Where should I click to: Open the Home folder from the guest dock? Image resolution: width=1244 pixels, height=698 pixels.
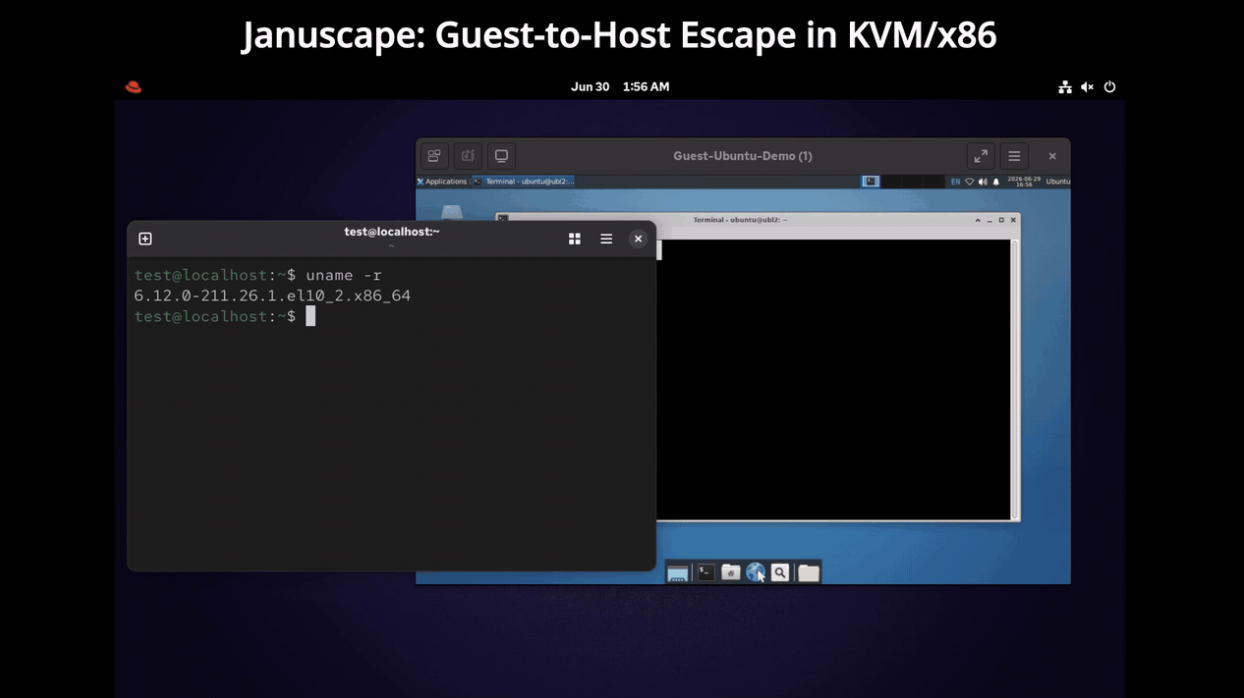tap(731, 573)
